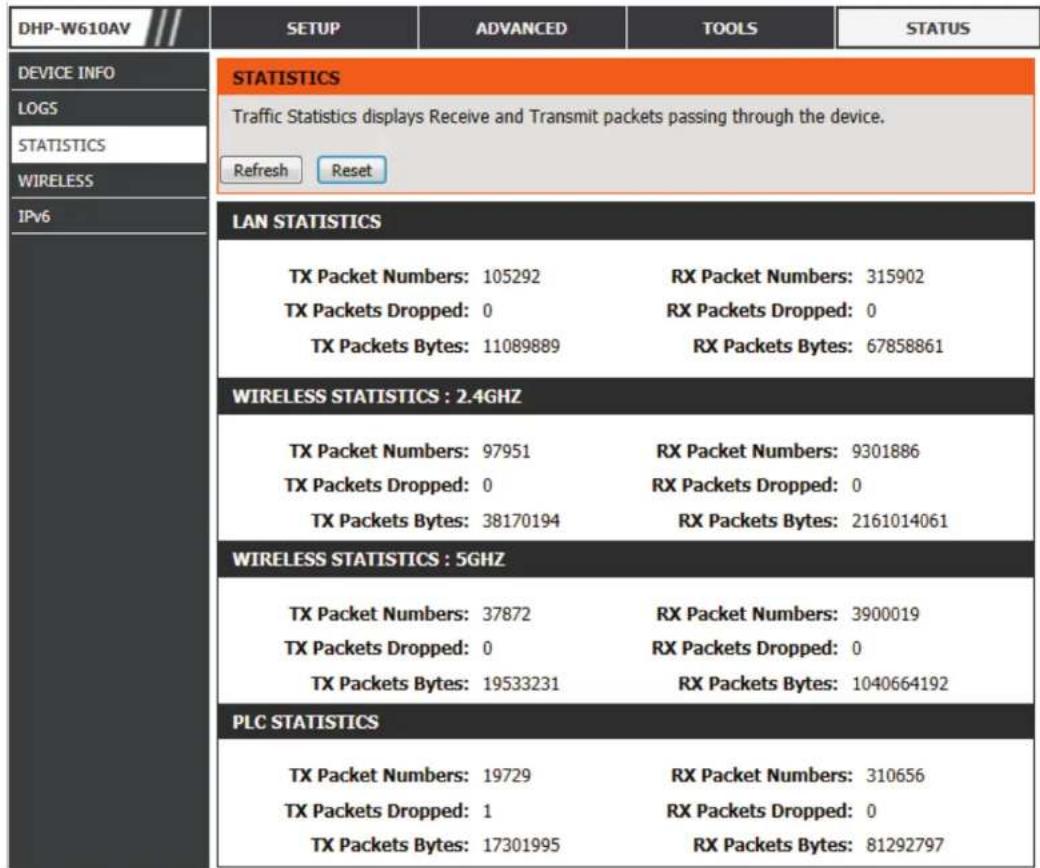Select STATISTICS in the sidebar menu
Screen dimensions: 1040x868
click(x=108, y=145)
